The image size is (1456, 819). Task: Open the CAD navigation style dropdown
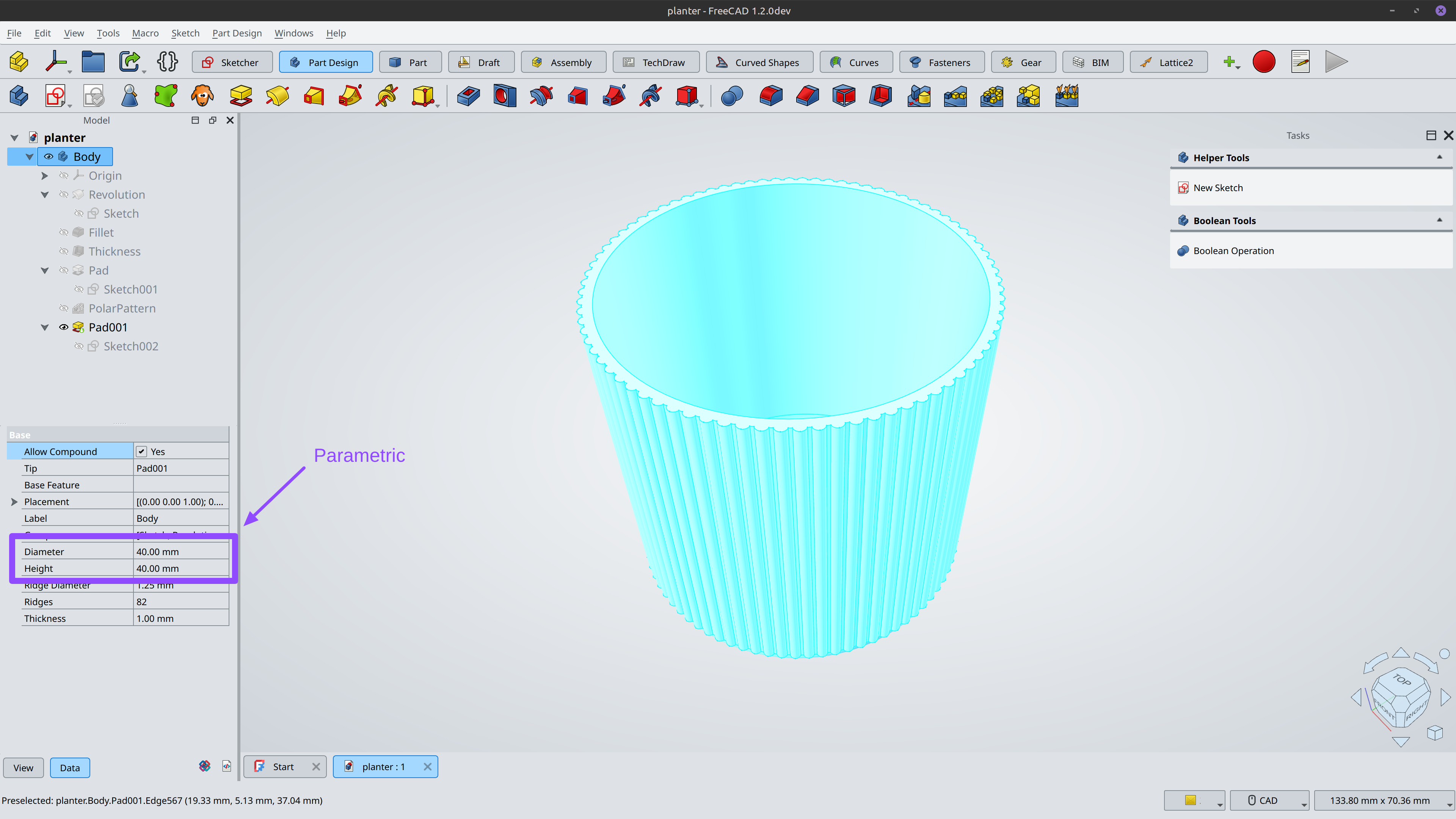(x=1269, y=800)
